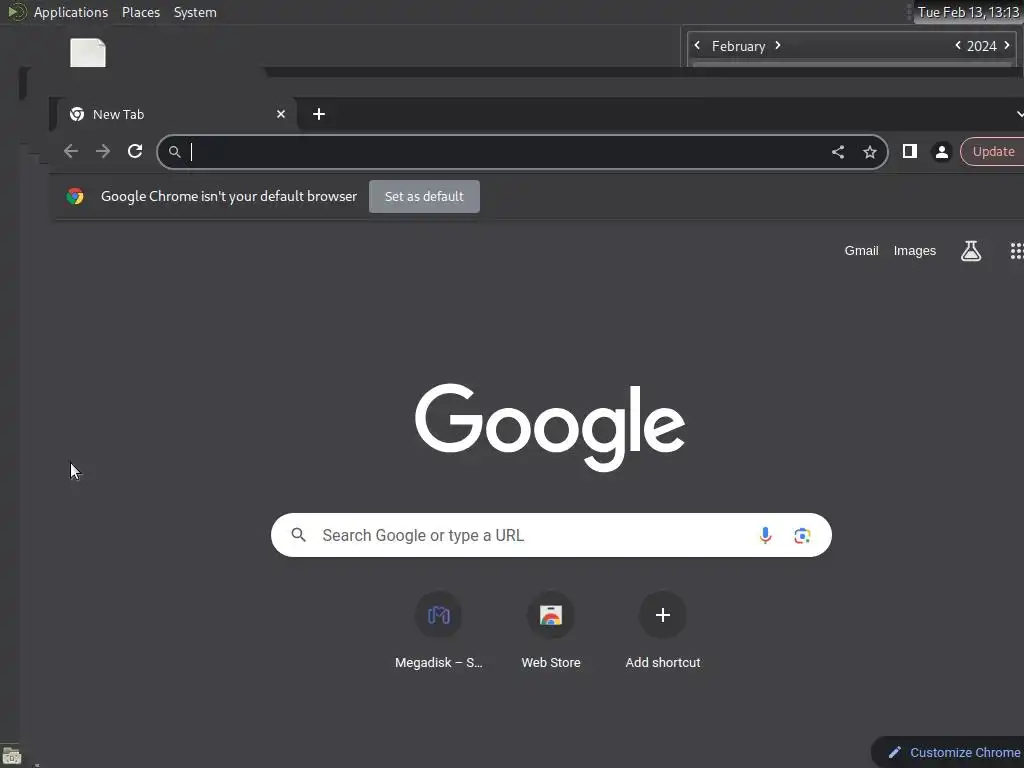The image size is (1024, 768).
Task: Go to previous month in calendar
Action: (x=697, y=45)
